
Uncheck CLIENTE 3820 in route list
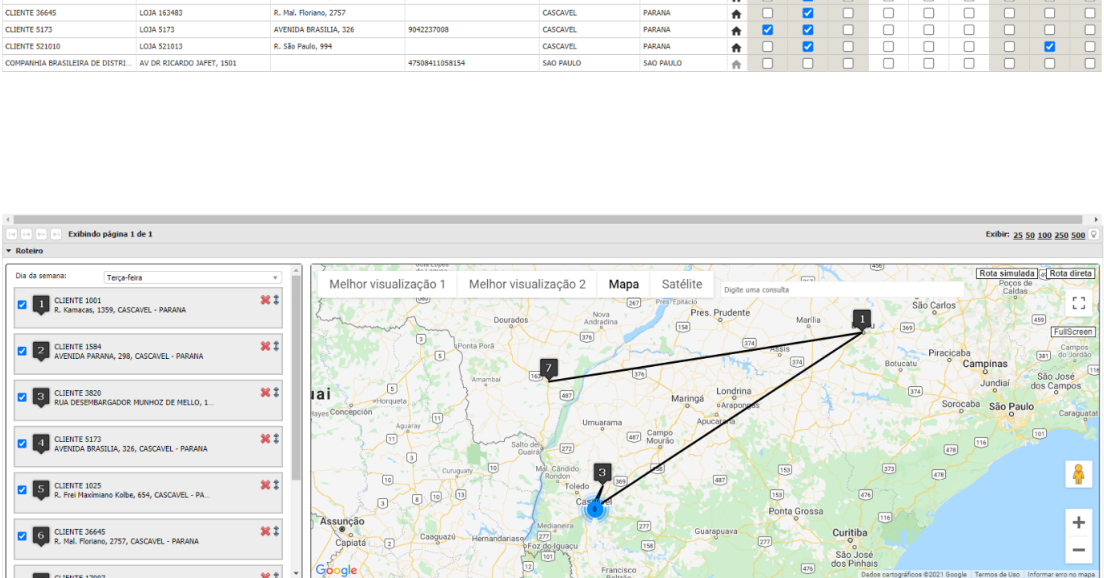coord(22,397)
